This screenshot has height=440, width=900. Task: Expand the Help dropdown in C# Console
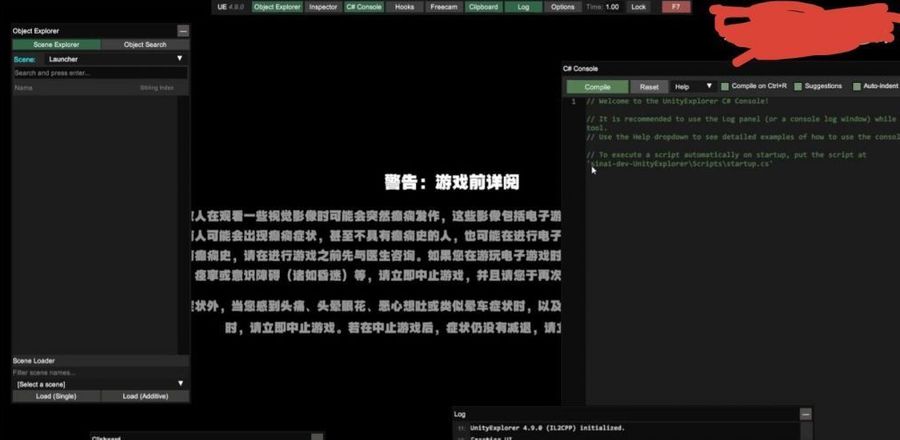(693, 87)
